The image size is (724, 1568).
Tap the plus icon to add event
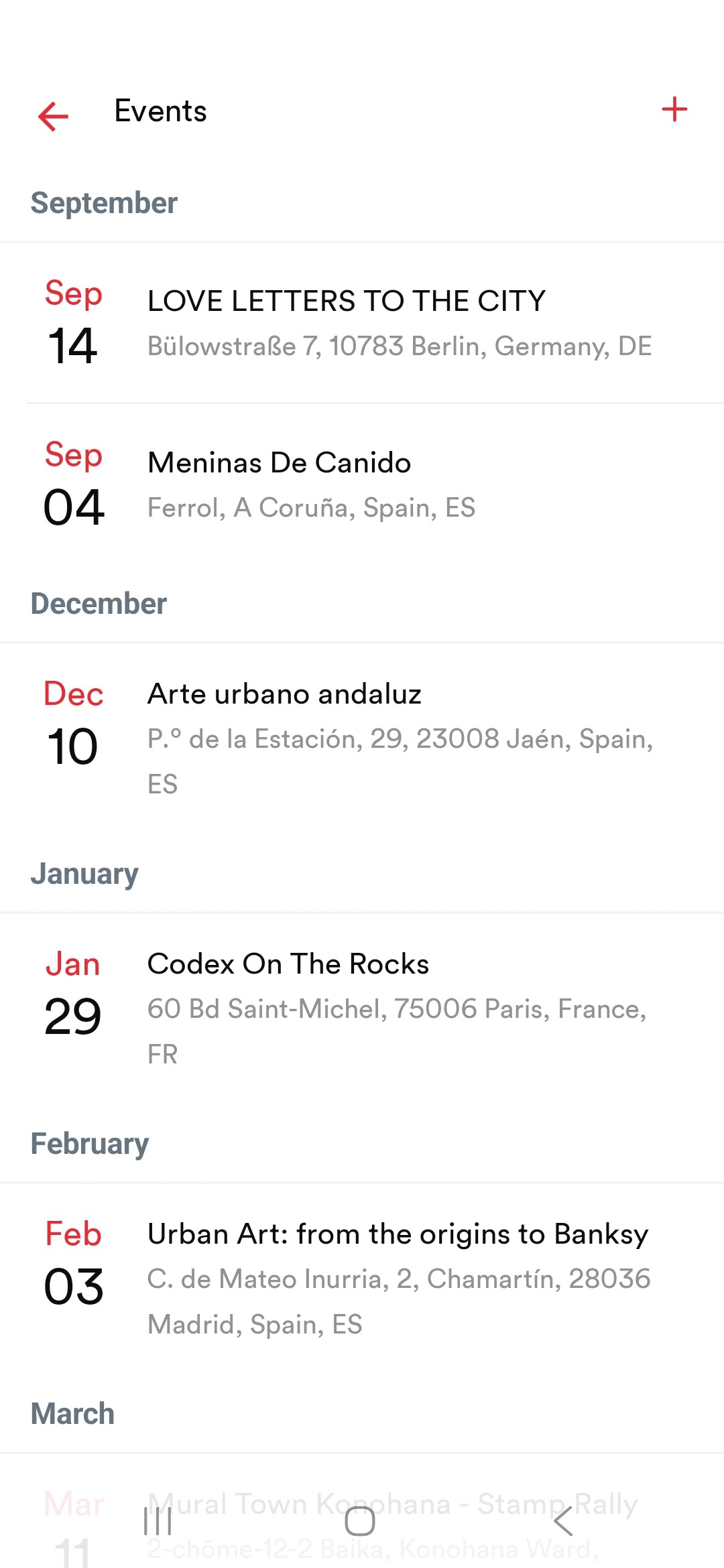[674, 109]
